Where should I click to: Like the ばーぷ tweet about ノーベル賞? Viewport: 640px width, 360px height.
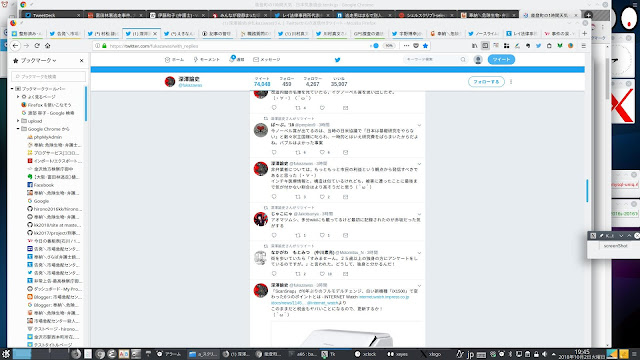point(322,152)
